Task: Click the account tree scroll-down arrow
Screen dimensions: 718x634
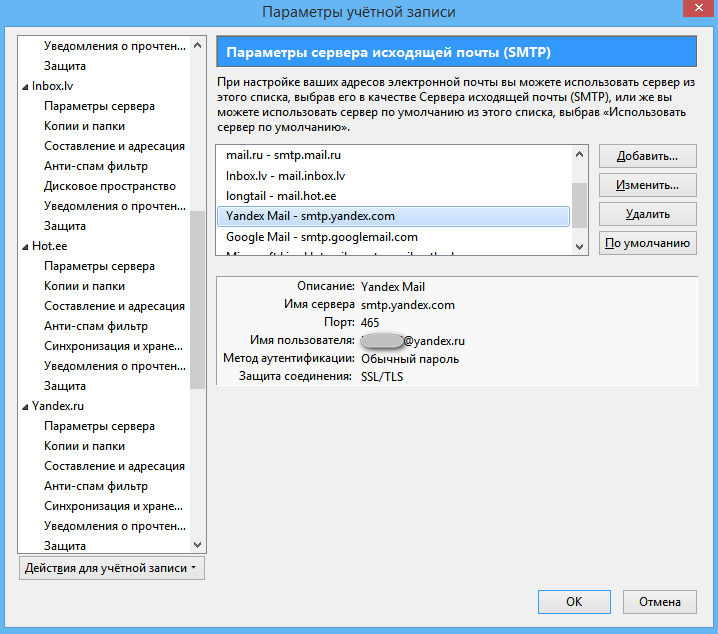Action: pos(197,545)
